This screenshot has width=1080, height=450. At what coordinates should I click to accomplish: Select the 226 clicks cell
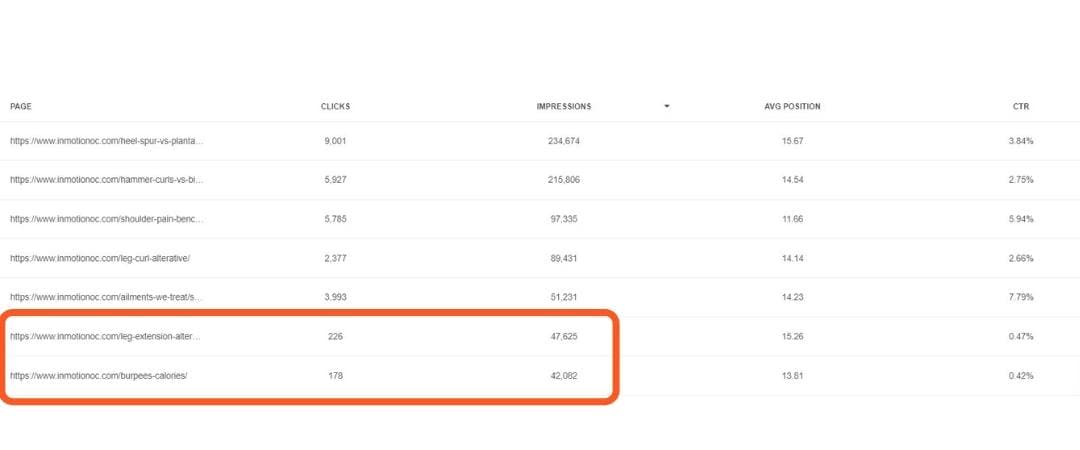click(335, 337)
